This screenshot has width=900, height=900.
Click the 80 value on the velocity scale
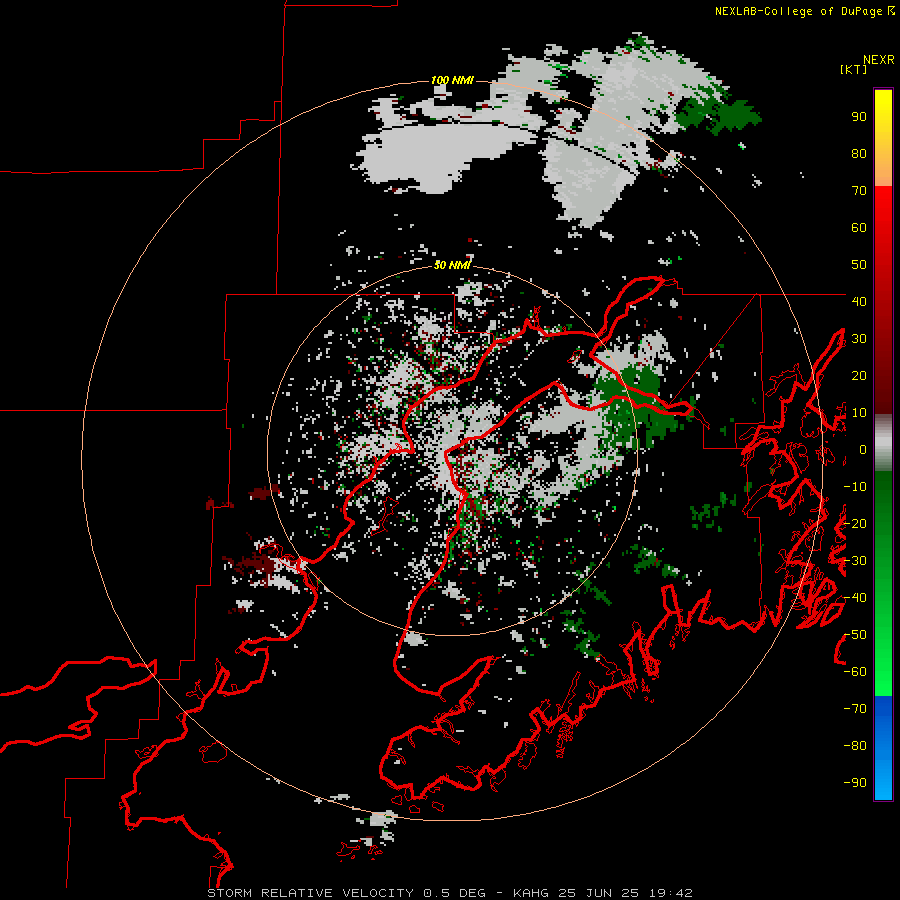tap(859, 154)
